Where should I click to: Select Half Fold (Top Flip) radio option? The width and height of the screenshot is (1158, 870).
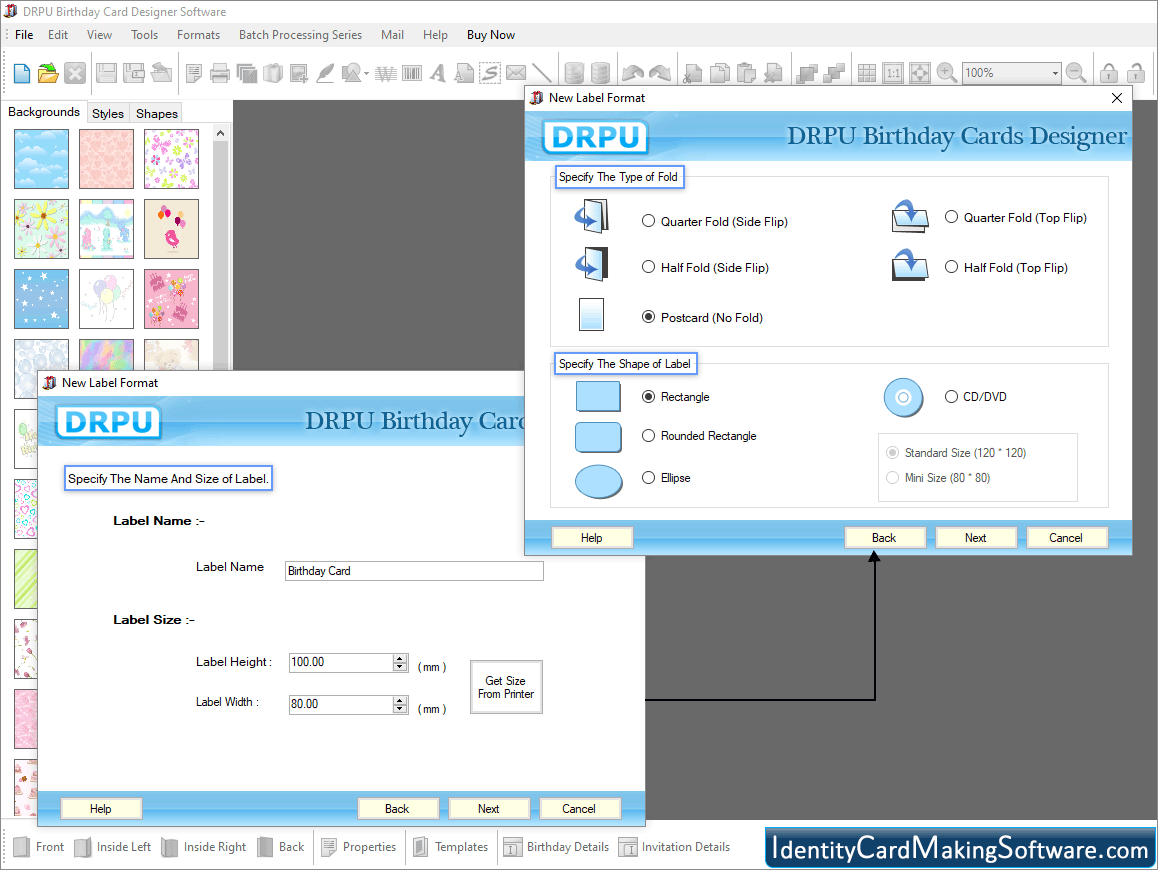pos(951,267)
